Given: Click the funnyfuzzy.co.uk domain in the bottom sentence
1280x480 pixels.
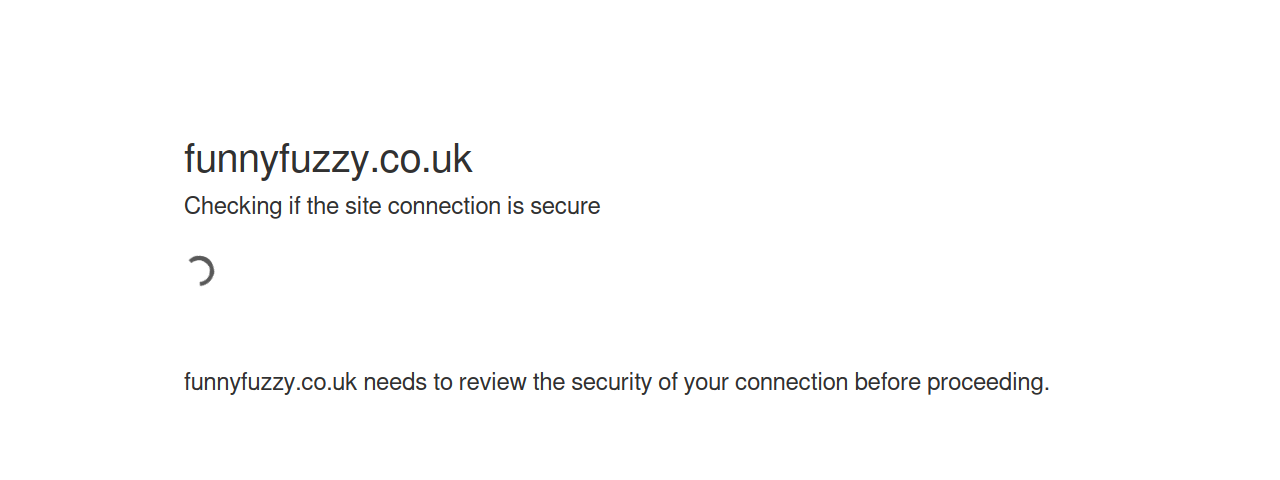Looking at the screenshot, I should 271,382.
